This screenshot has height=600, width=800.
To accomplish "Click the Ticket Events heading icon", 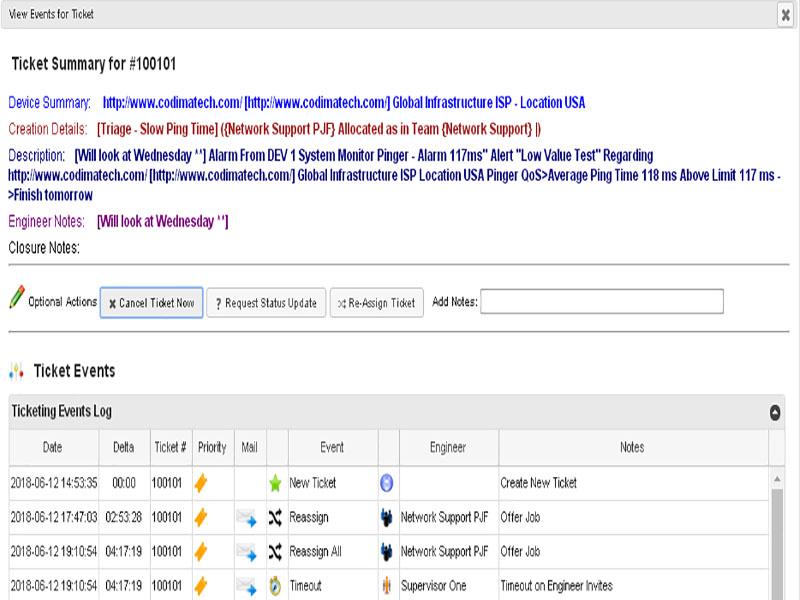I will click(x=16, y=371).
